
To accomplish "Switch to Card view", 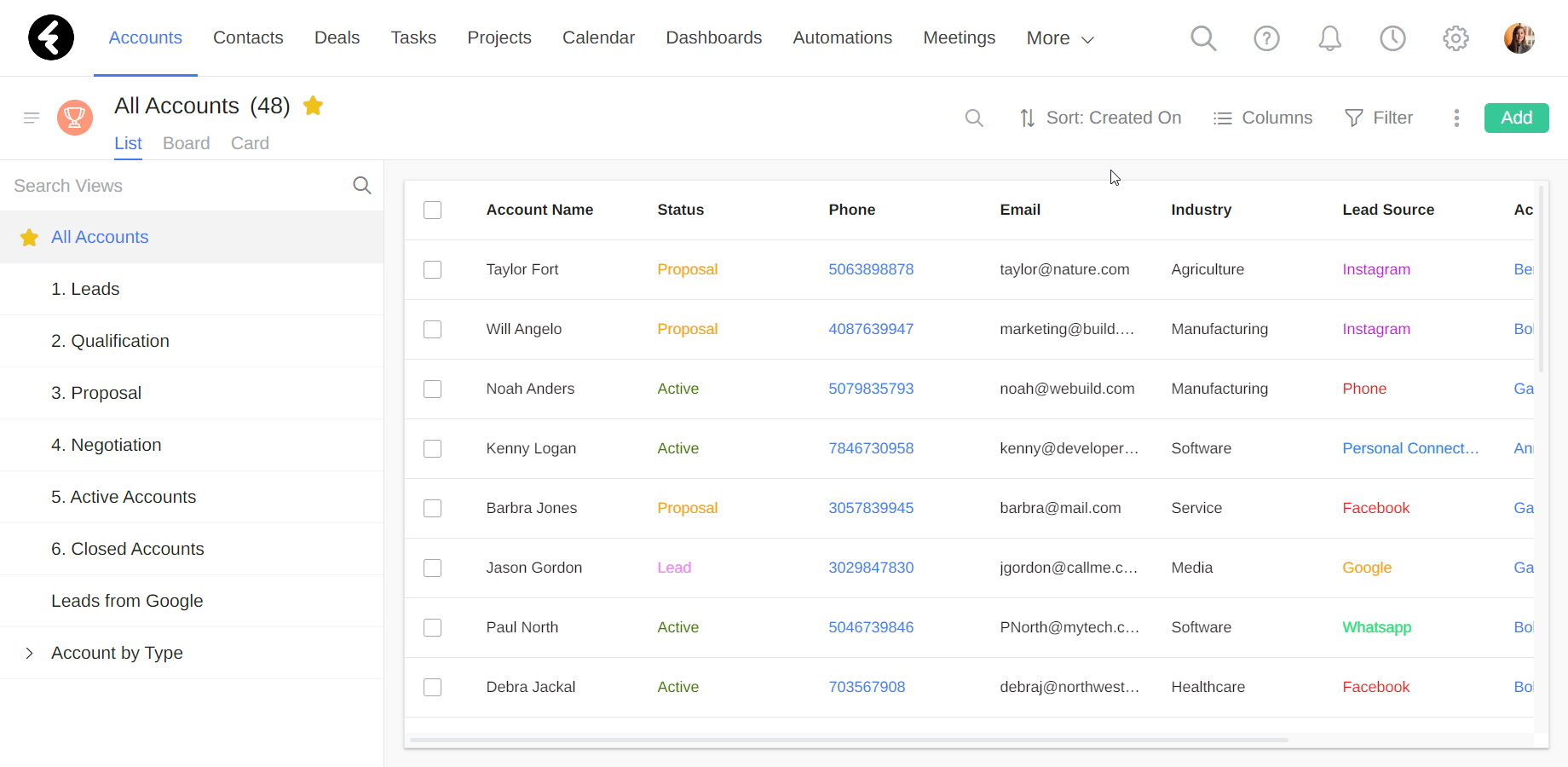I will (x=250, y=143).
